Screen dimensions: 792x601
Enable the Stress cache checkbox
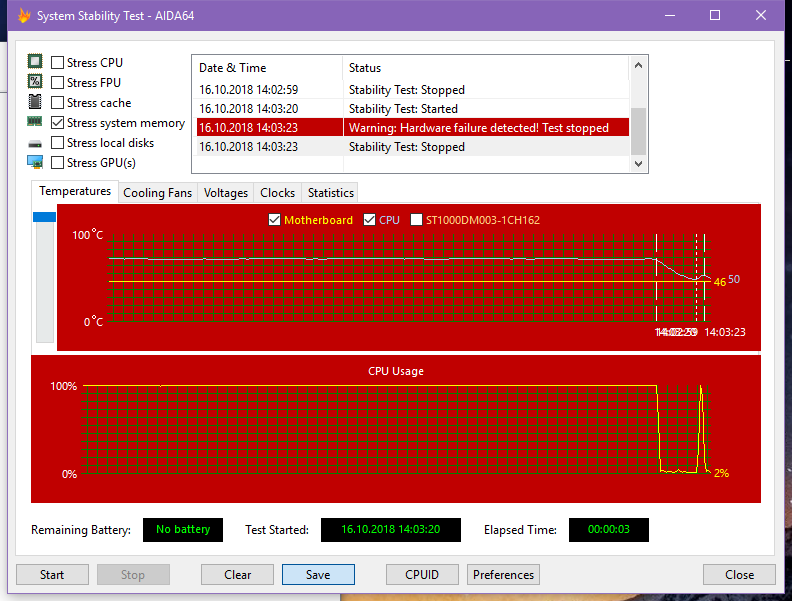pyautogui.click(x=58, y=103)
